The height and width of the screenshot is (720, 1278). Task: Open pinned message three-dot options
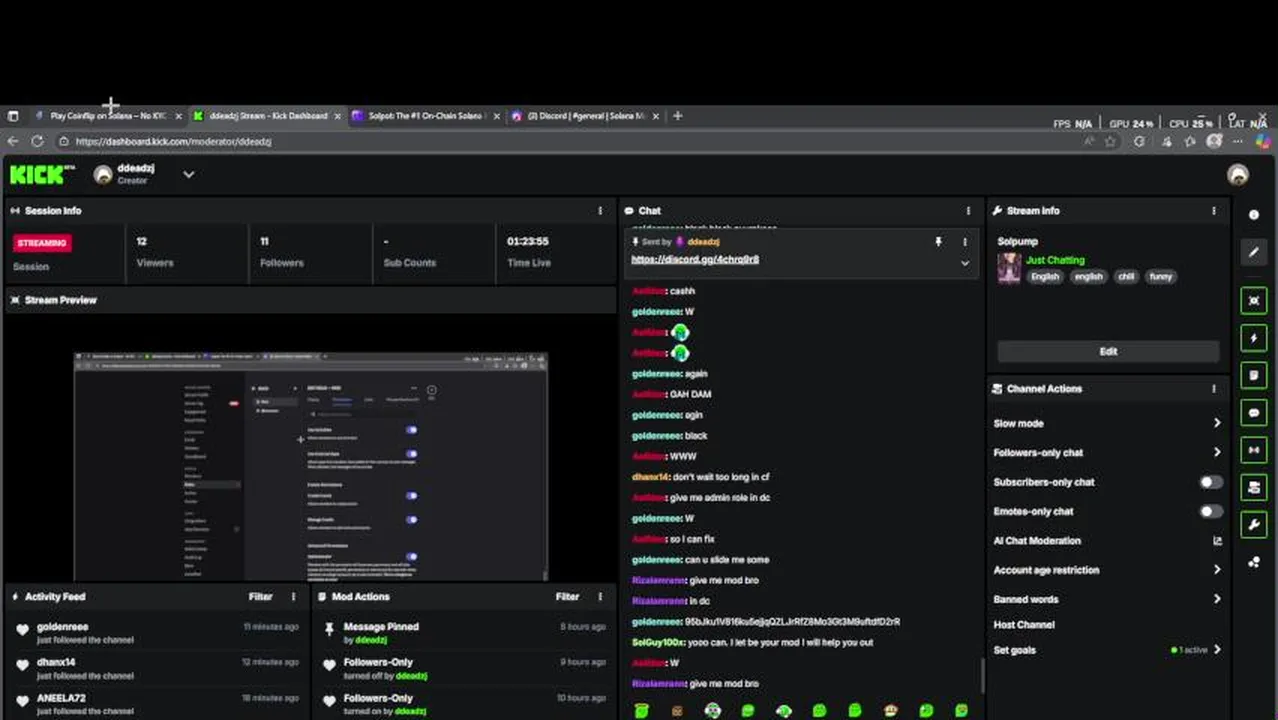[965, 242]
